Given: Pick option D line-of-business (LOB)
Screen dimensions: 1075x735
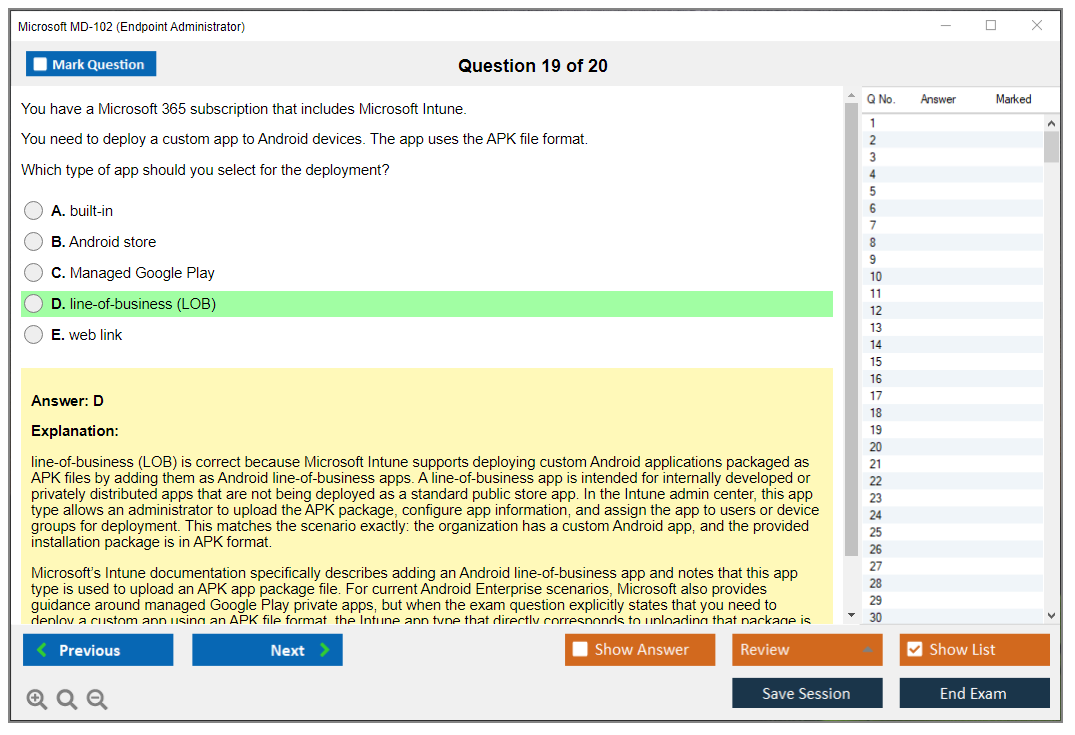Looking at the screenshot, I should [34, 303].
